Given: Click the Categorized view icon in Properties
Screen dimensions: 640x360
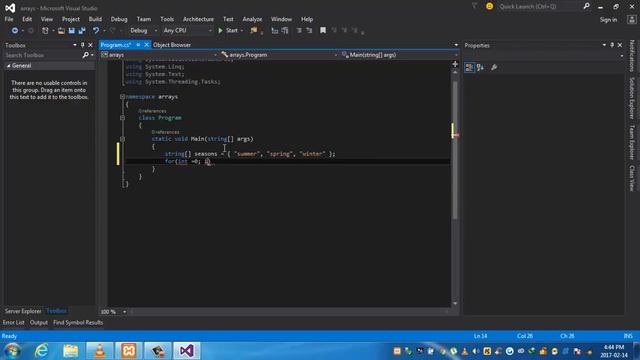Looking at the screenshot, I should (x=469, y=67).
